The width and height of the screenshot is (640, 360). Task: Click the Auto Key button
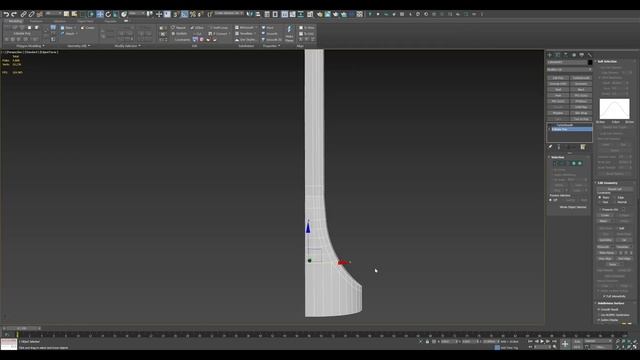(577, 341)
